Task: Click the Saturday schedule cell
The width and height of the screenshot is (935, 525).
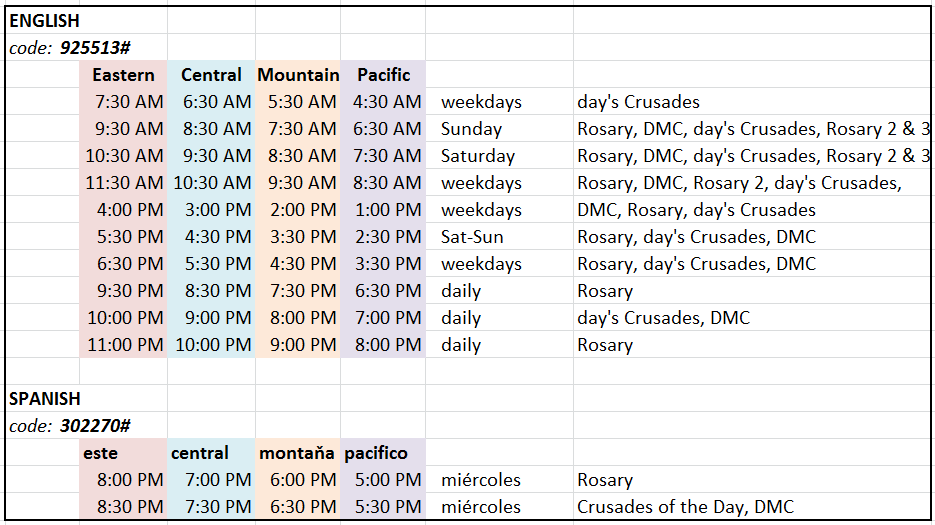Action: click(x=478, y=156)
